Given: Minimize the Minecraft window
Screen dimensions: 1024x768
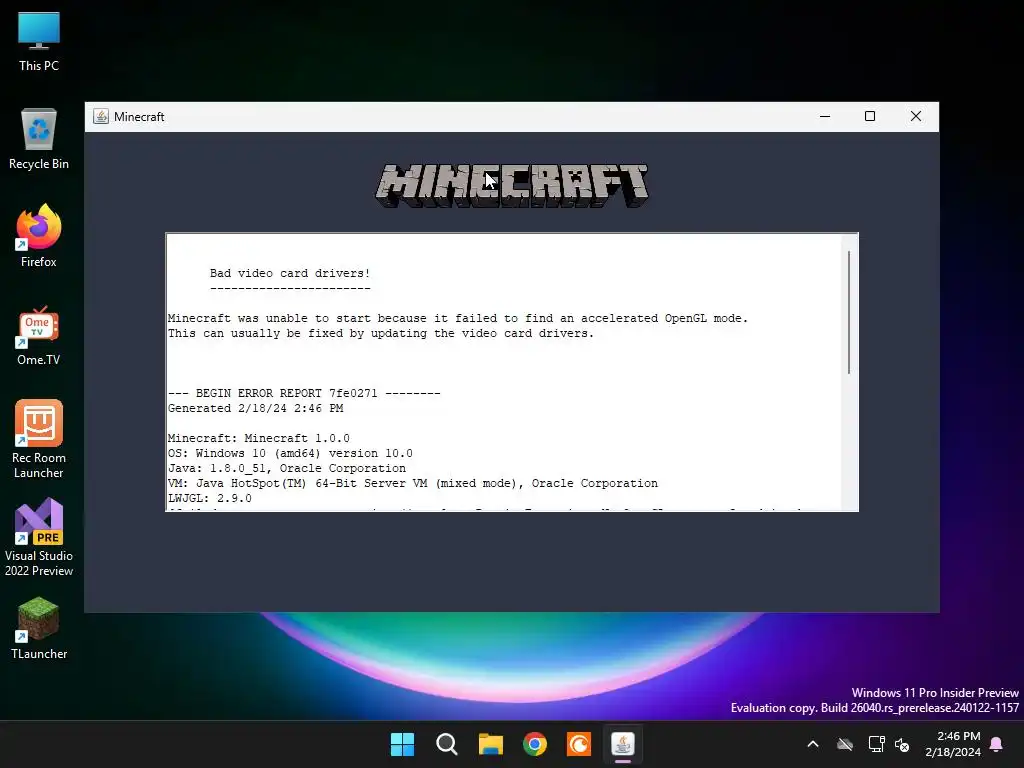Looking at the screenshot, I should click(x=825, y=116).
